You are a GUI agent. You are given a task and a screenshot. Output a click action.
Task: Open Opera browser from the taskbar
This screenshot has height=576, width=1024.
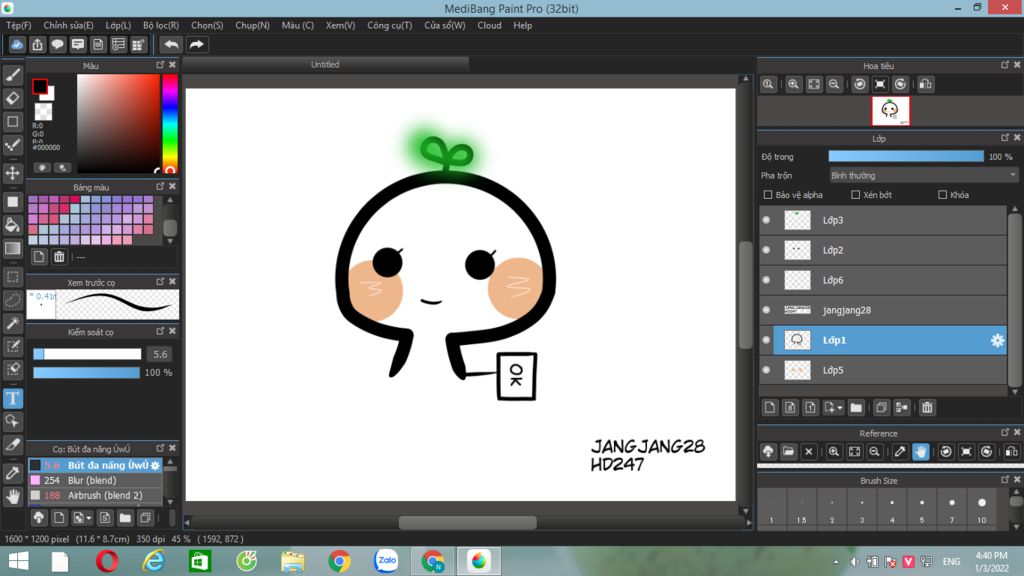(x=107, y=561)
